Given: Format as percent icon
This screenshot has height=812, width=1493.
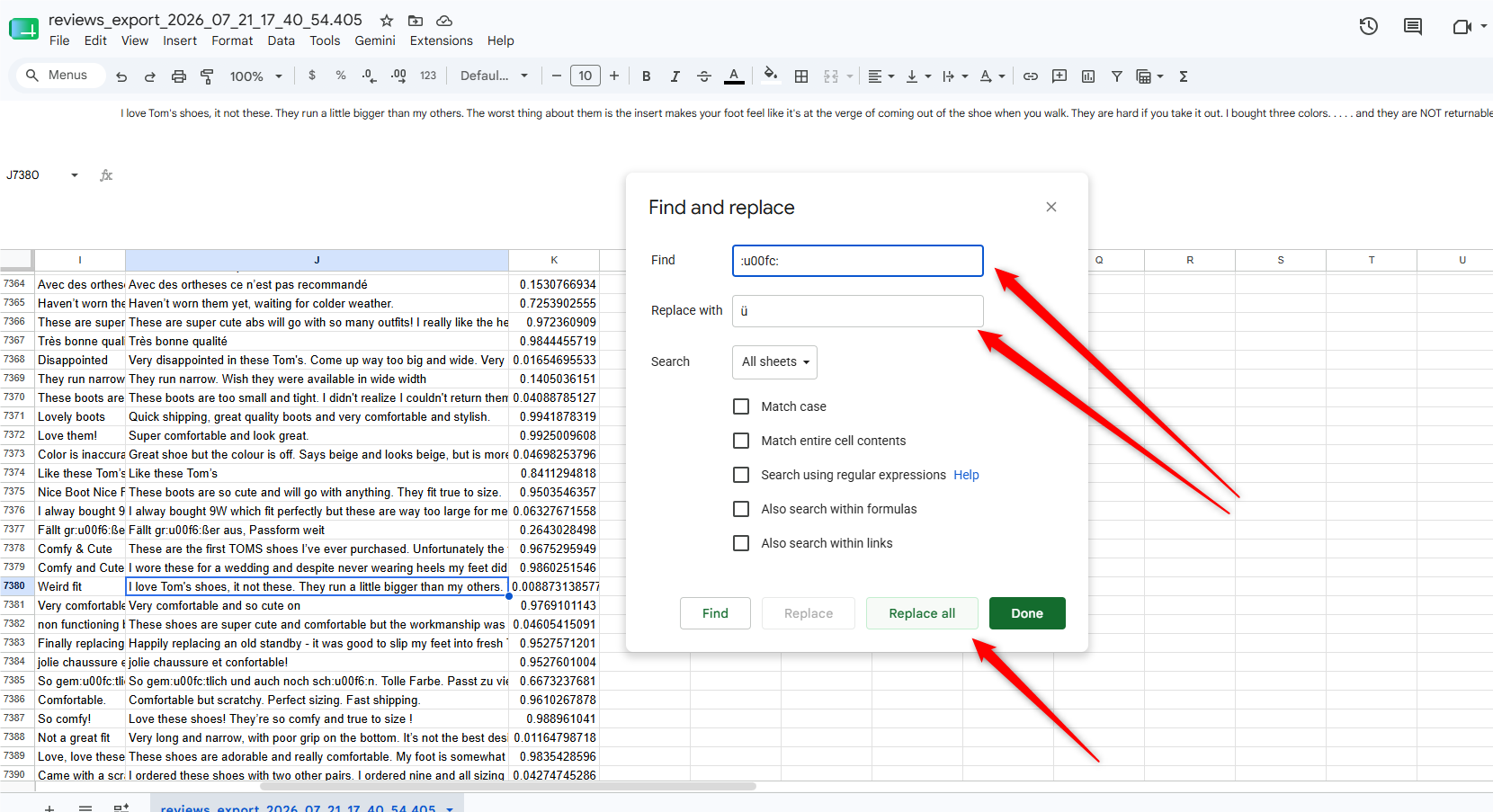Looking at the screenshot, I should coord(341,76).
